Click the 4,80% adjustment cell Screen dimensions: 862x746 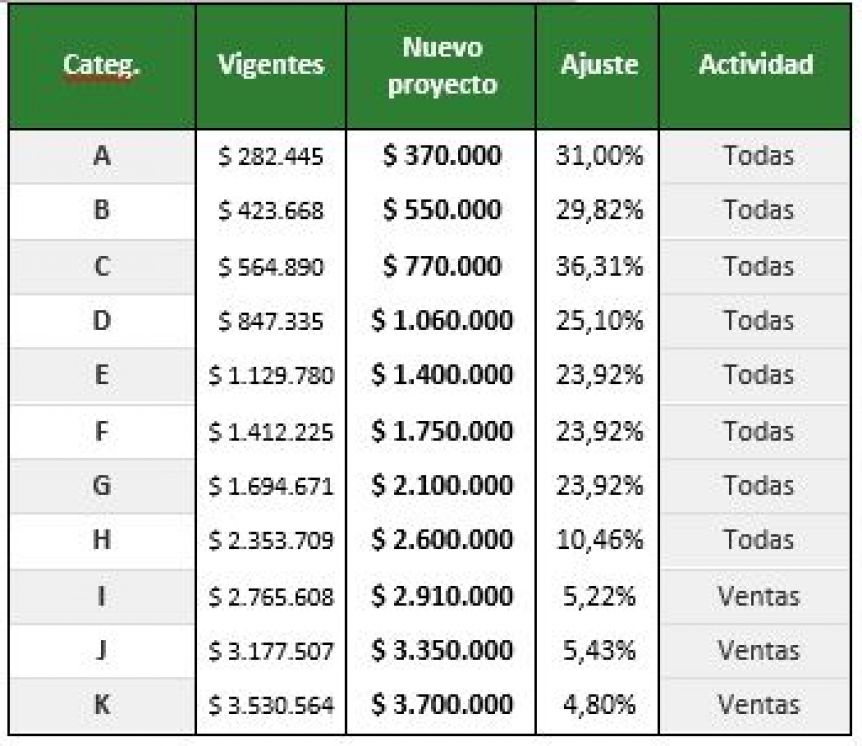point(598,705)
